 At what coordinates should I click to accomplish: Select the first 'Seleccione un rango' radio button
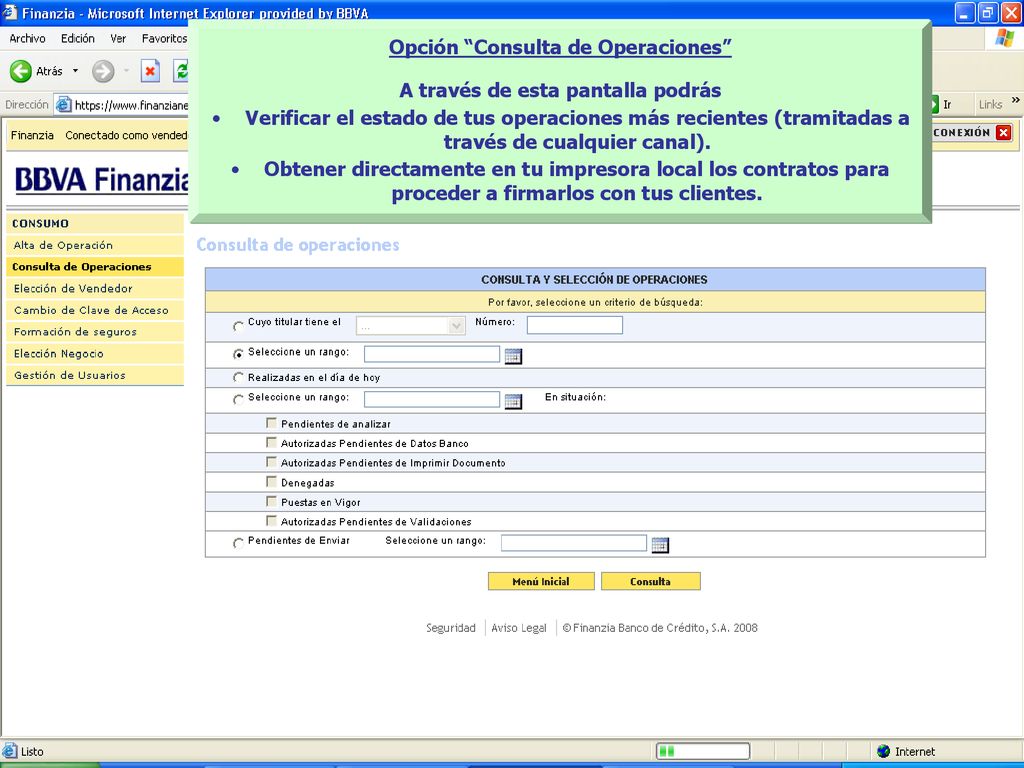pos(238,354)
